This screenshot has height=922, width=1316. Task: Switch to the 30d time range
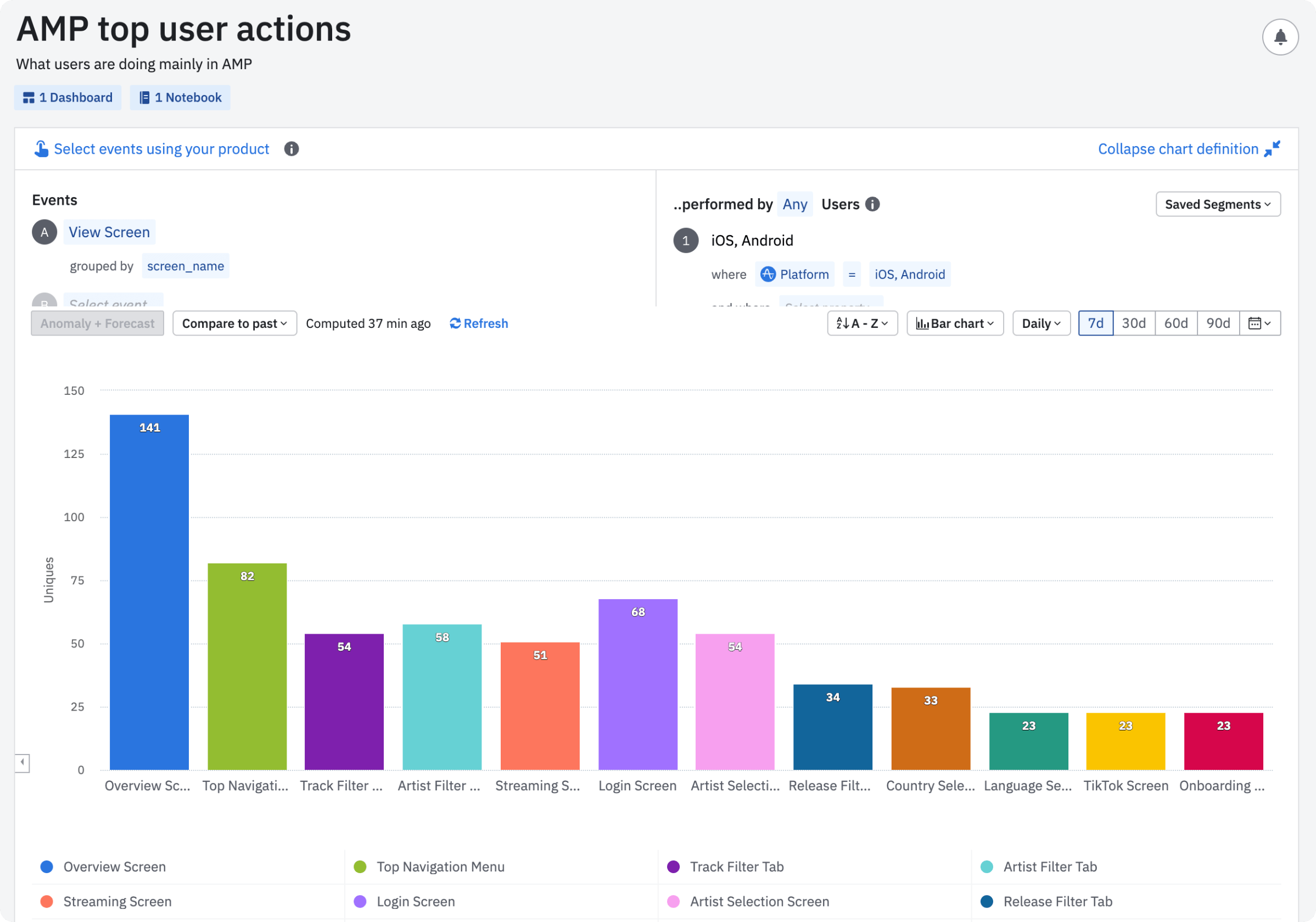click(x=1133, y=323)
